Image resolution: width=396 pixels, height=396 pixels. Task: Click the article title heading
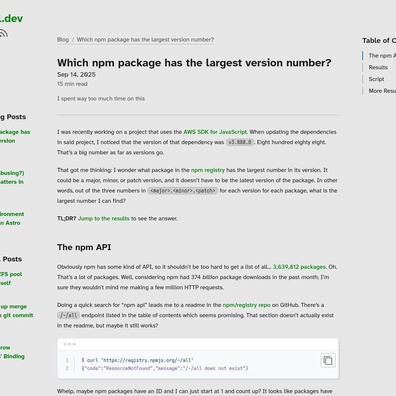click(x=194, y=63)
